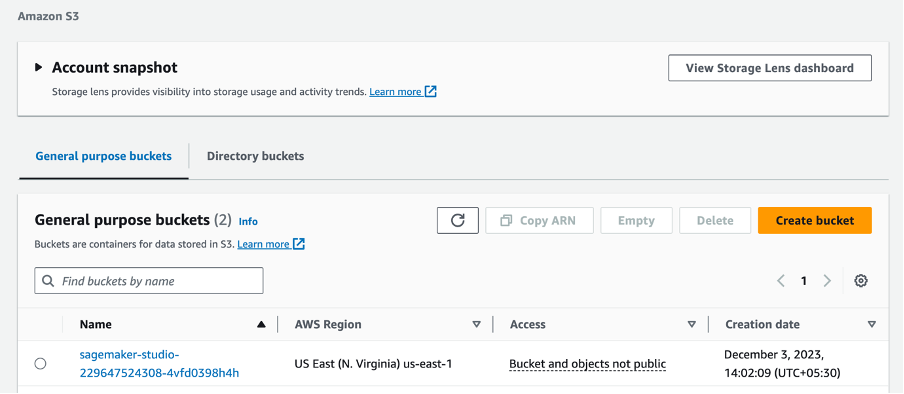
Task: Click the next page chevron
Action: coord(827,281)
